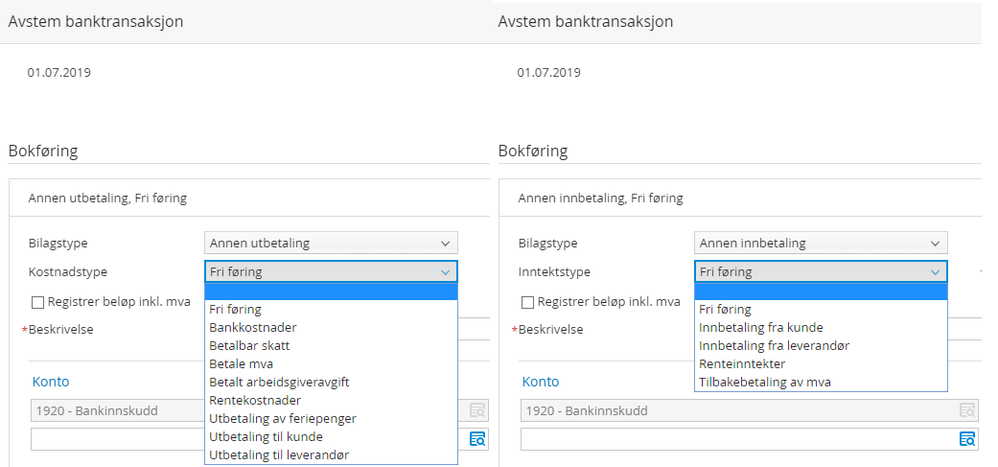Tick 'Registrer beløp inkl. mva' in utbetaling form

click(38, 302)
